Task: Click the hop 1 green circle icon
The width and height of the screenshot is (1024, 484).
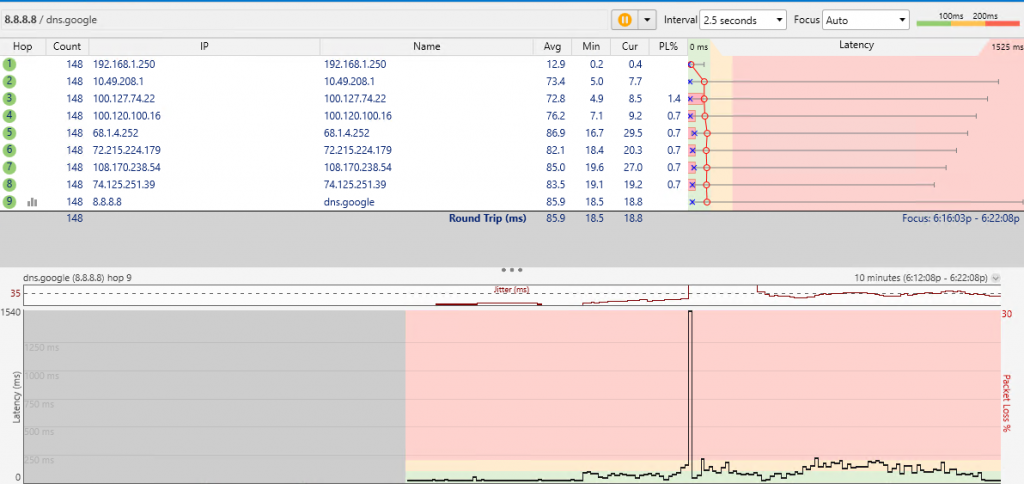Action: (11, 64)
